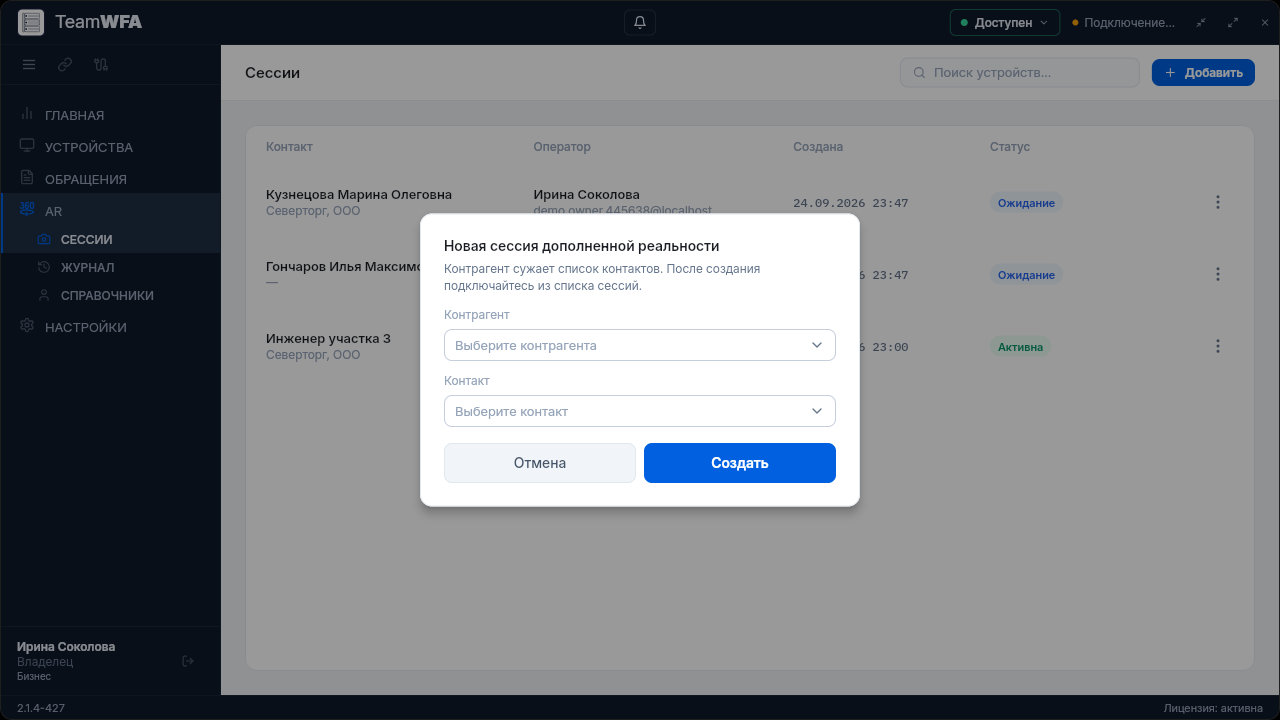1280x720 pixels.
Task: Click the logout icon next to Ирина Соколова
Action: pos(188,661)
